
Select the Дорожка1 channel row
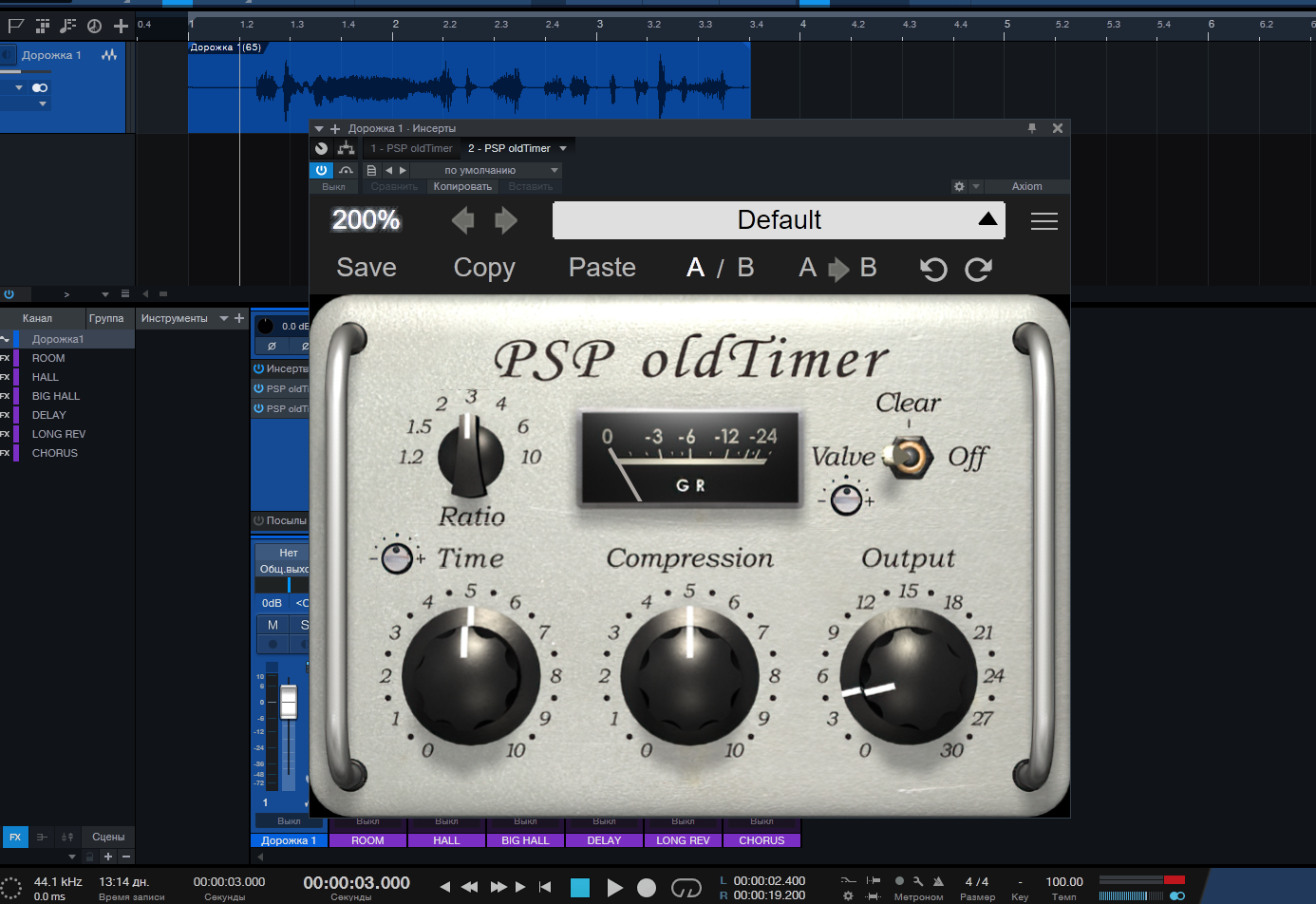click(x=67, y=339)
